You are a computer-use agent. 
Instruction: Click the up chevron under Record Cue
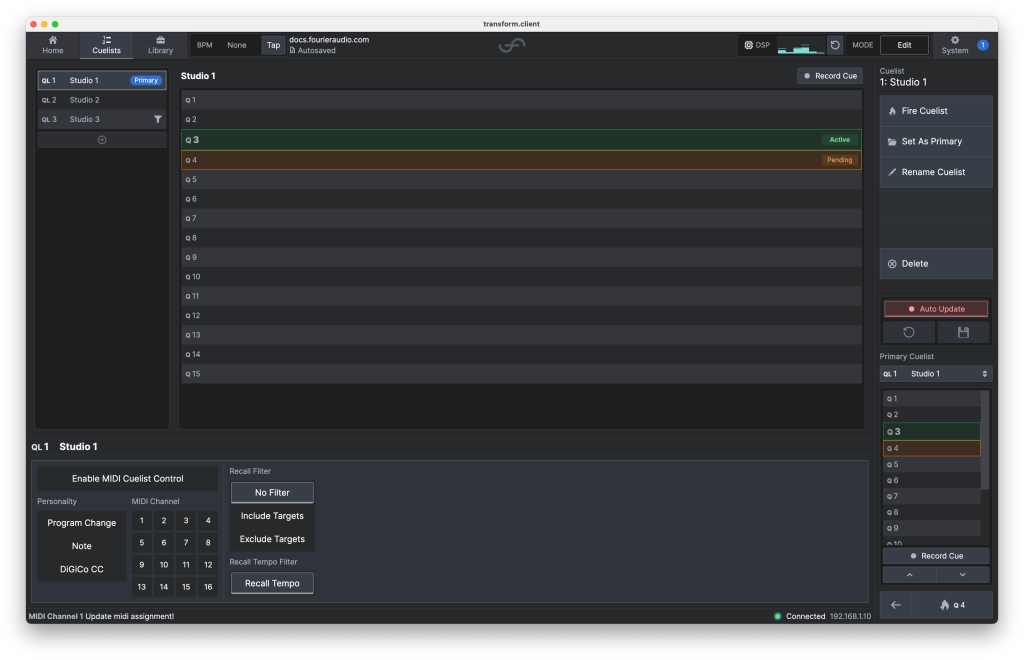point(909,575)
